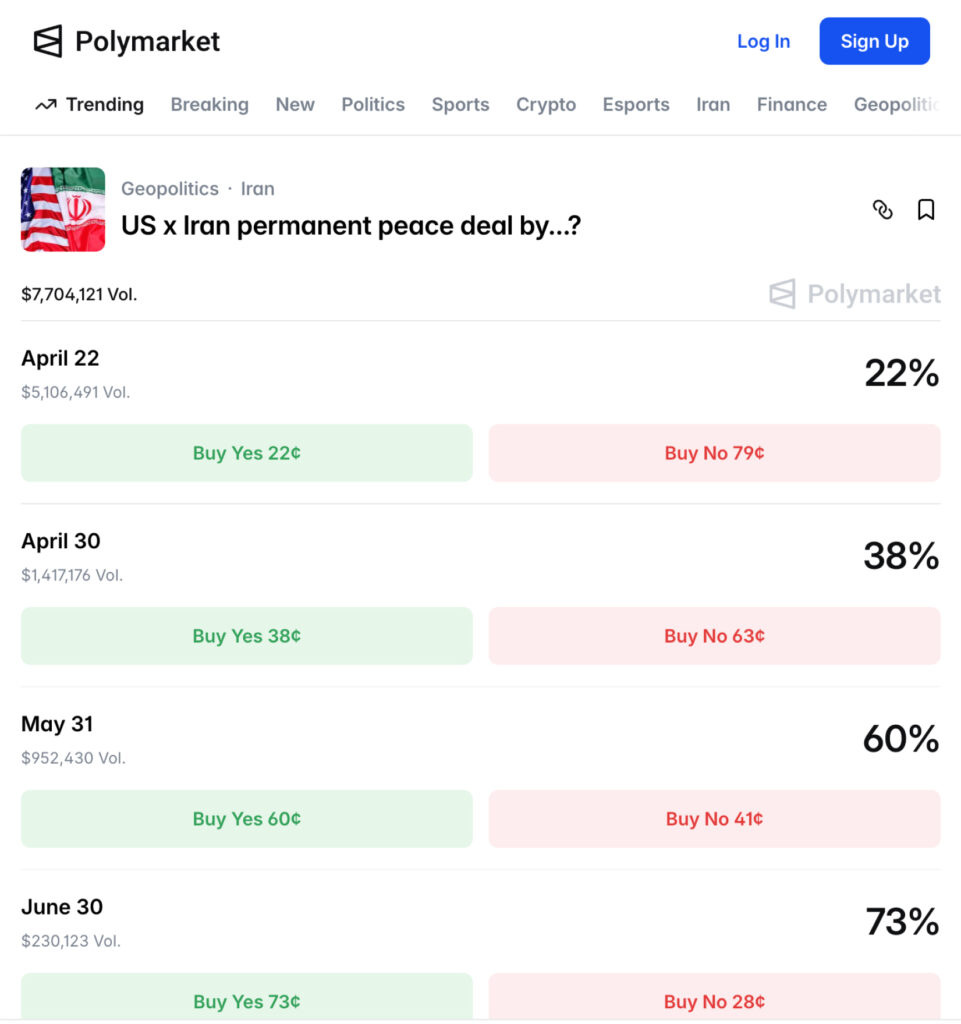
Task: Buy No at 41¢ for May 31
Action: click(714, 819)
